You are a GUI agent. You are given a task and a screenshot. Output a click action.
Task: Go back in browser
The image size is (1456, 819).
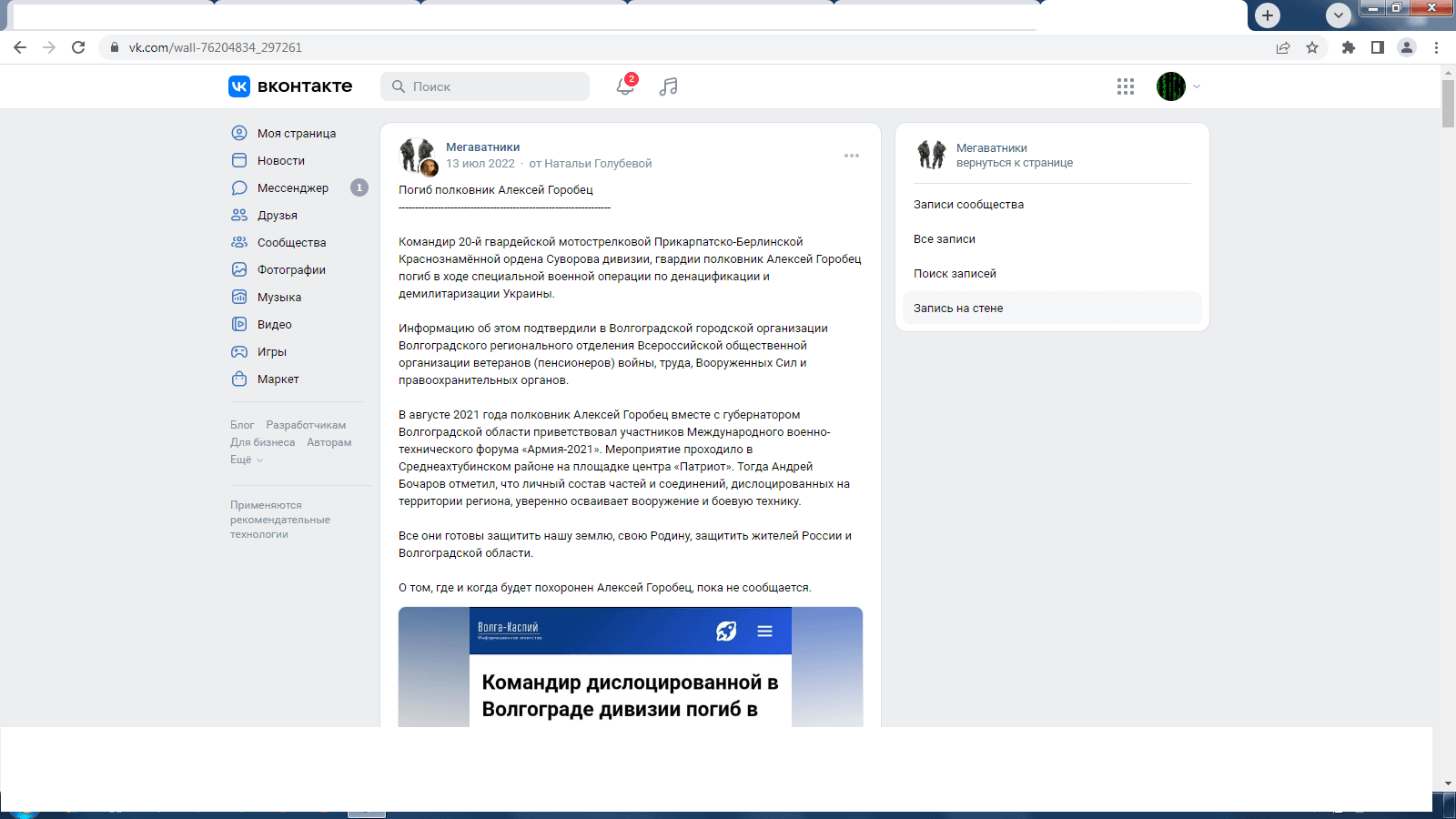click(20, 47)
